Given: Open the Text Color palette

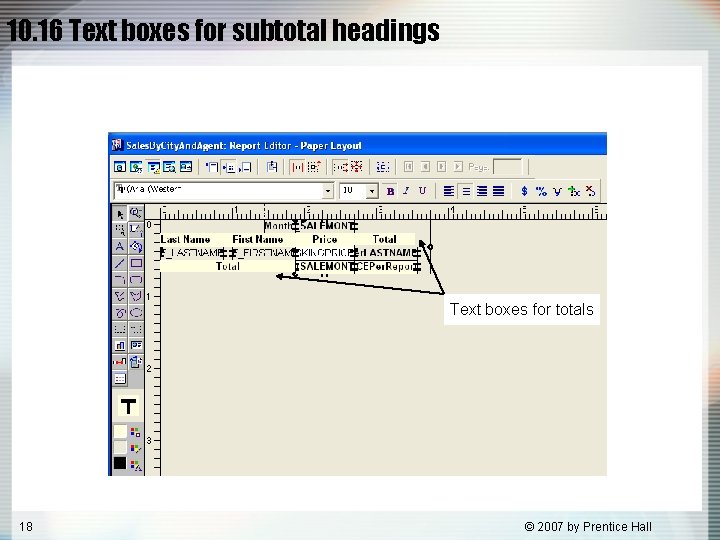Looking at the screenshot, I should click(x=135, y=465).
